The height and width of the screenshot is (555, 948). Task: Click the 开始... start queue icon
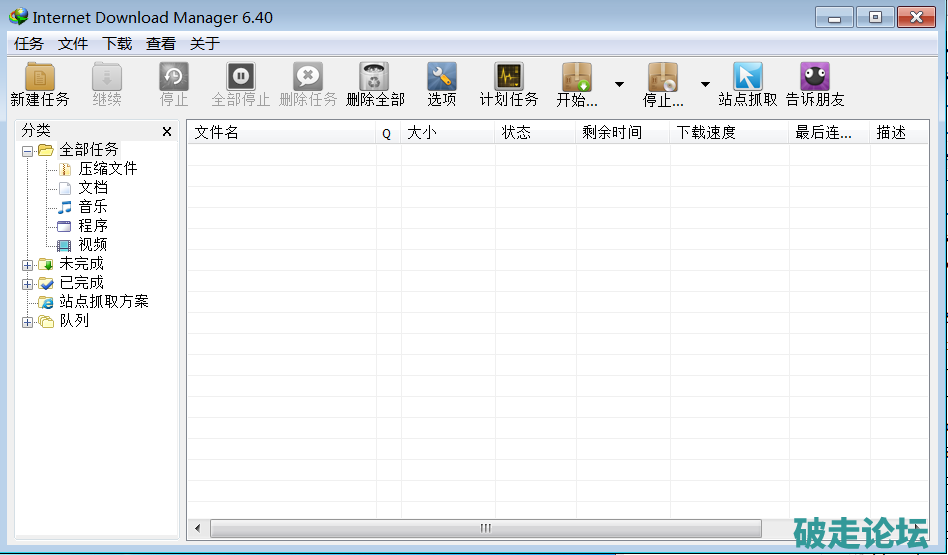[577, 77]
